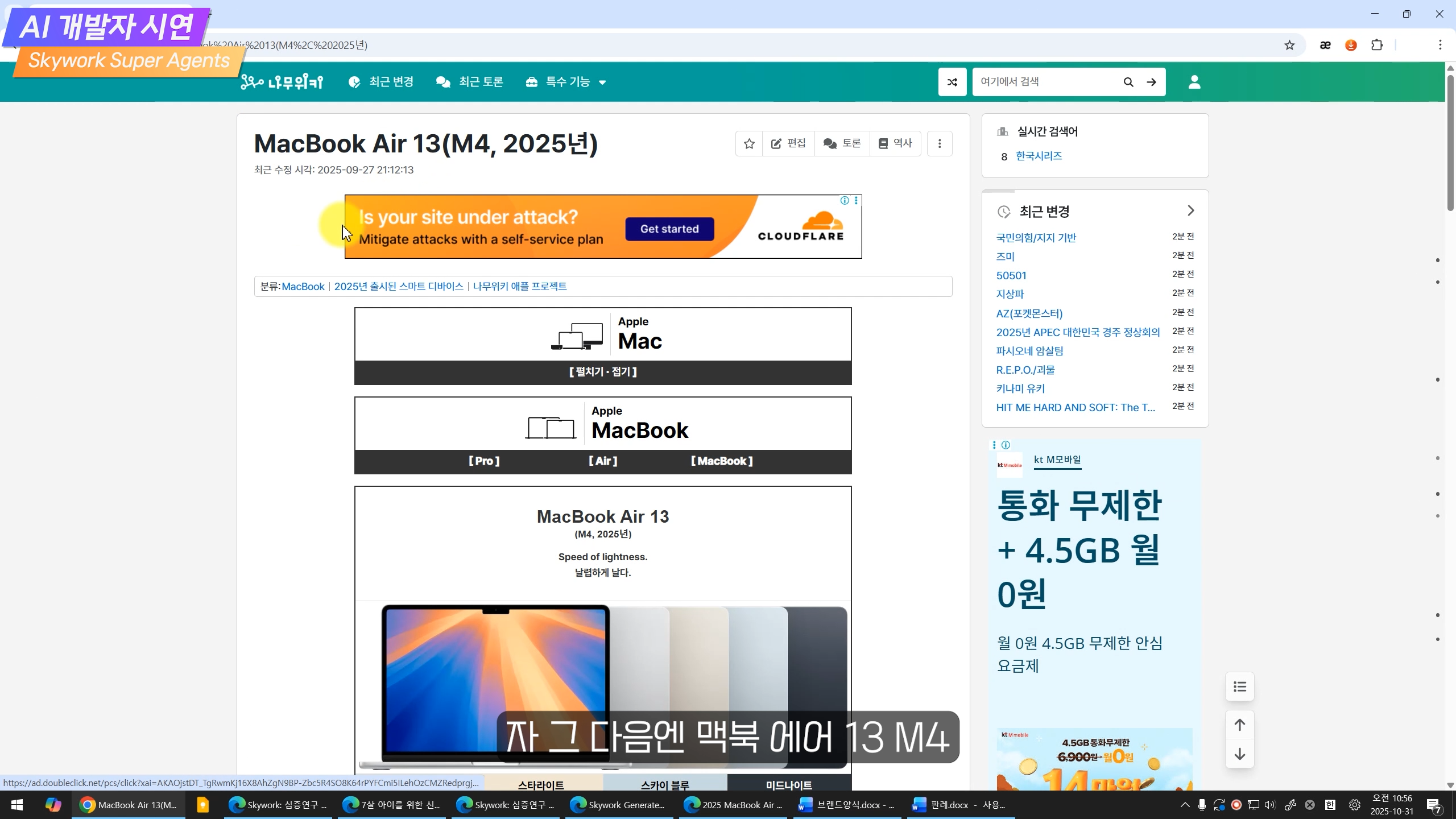1456x819 pixels.
Task: Click the 여기에서 검색 search field
Action: click(1045, 82)
